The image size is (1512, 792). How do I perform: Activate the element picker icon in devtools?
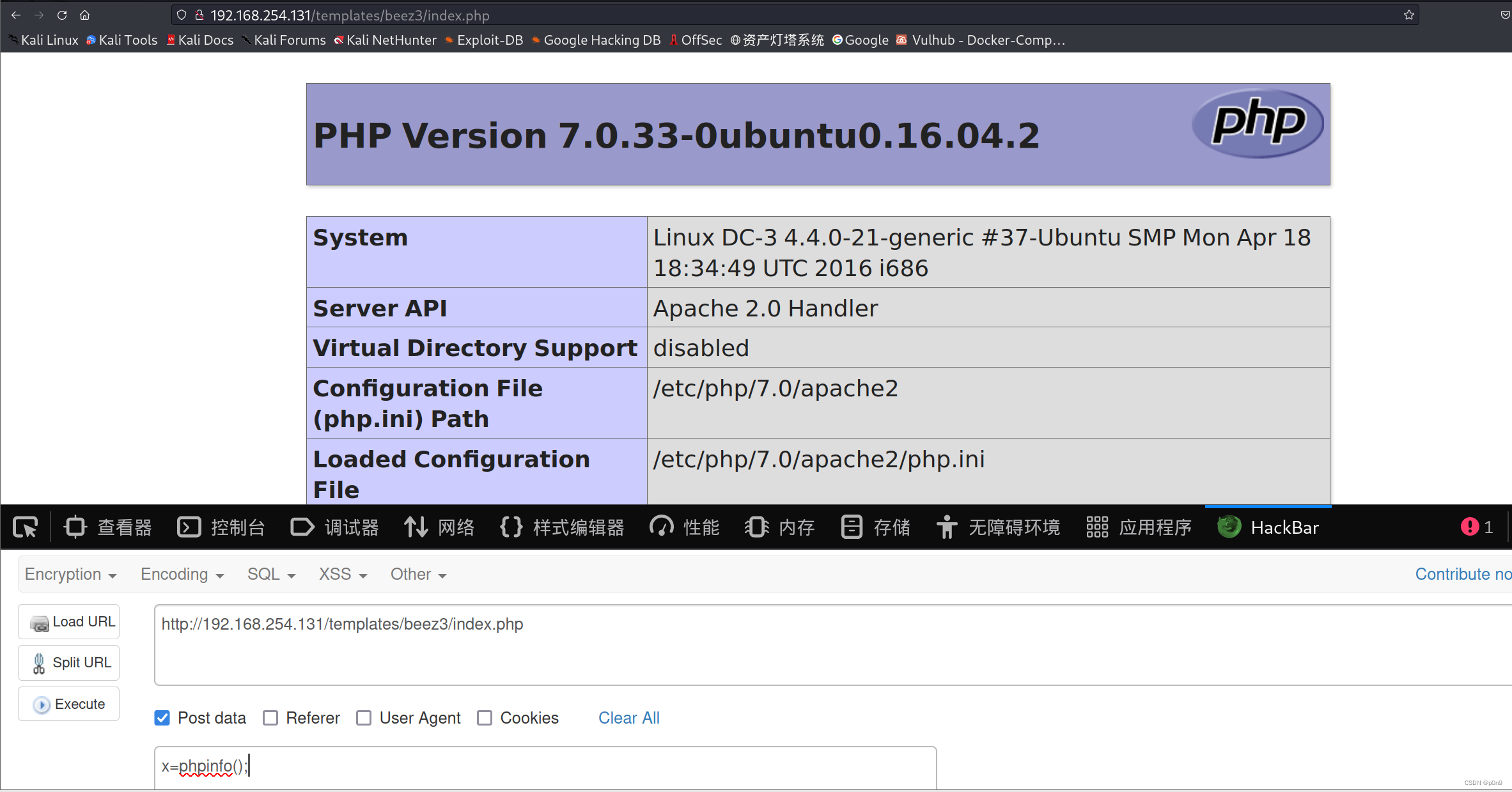click(x=26, y=527)
